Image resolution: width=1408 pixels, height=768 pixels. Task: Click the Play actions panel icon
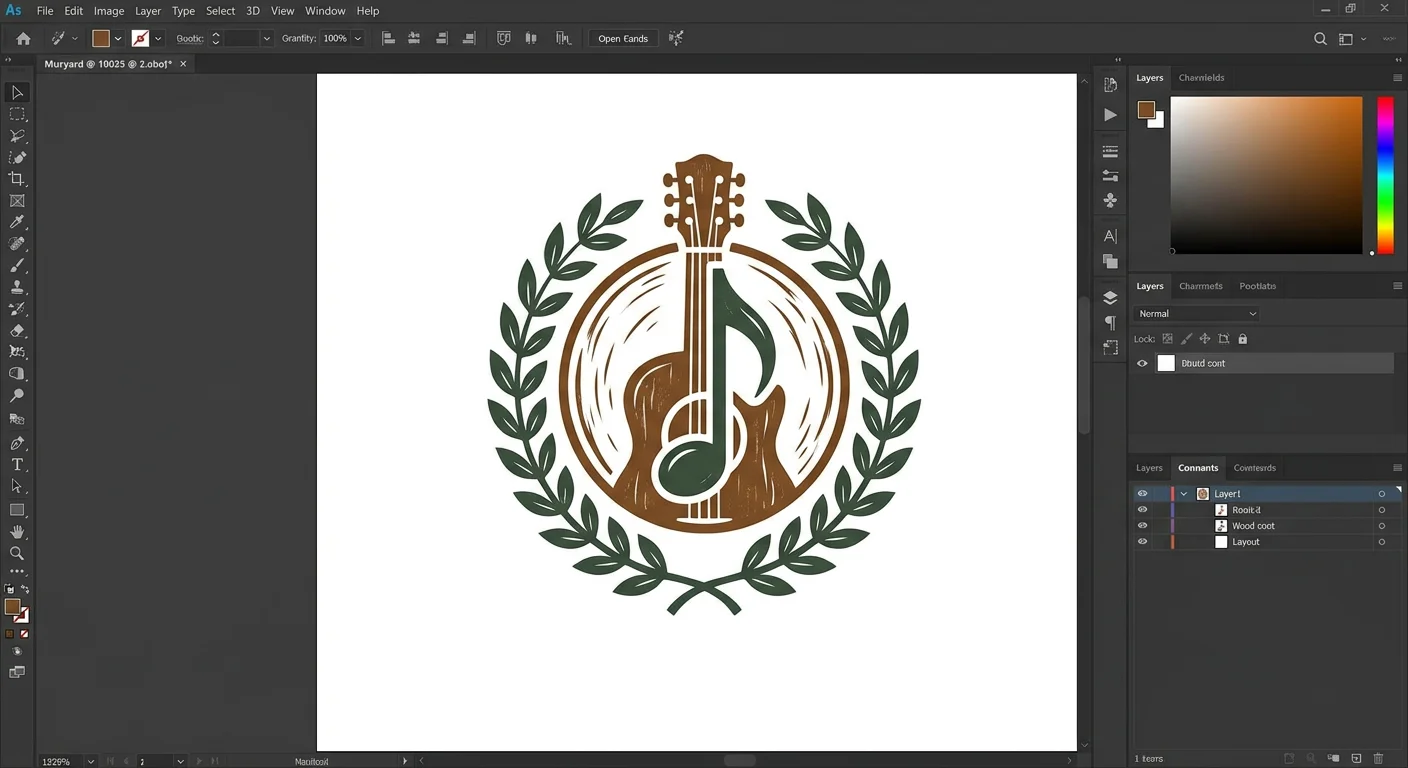1110,115
